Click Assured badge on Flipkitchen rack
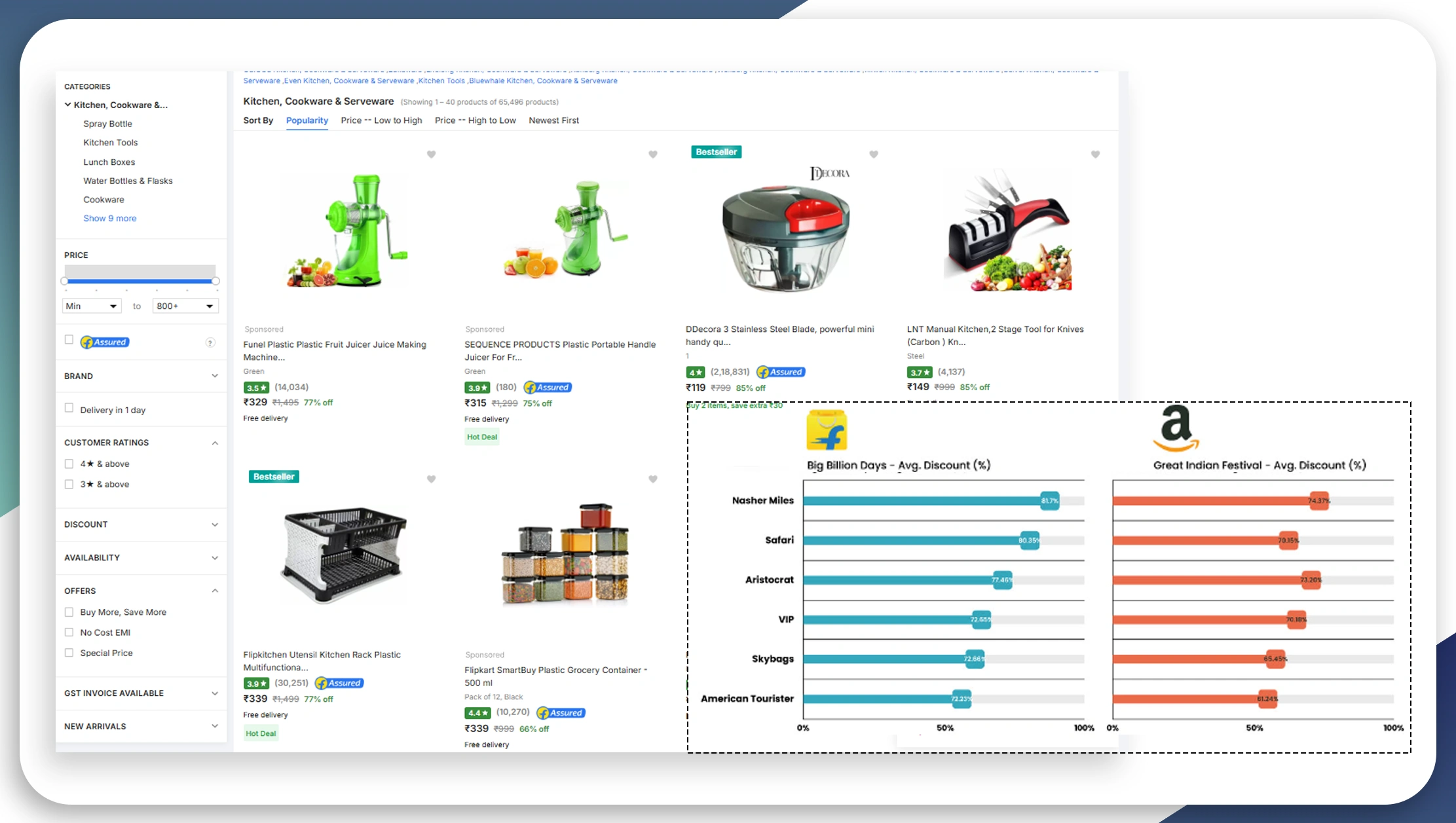 (339, 683)
